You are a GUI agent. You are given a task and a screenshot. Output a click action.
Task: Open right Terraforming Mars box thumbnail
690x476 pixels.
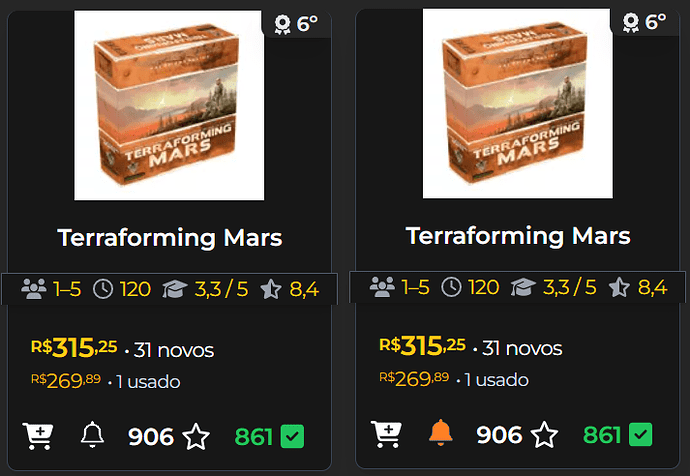pyautogui.click(x=518, y=104)
